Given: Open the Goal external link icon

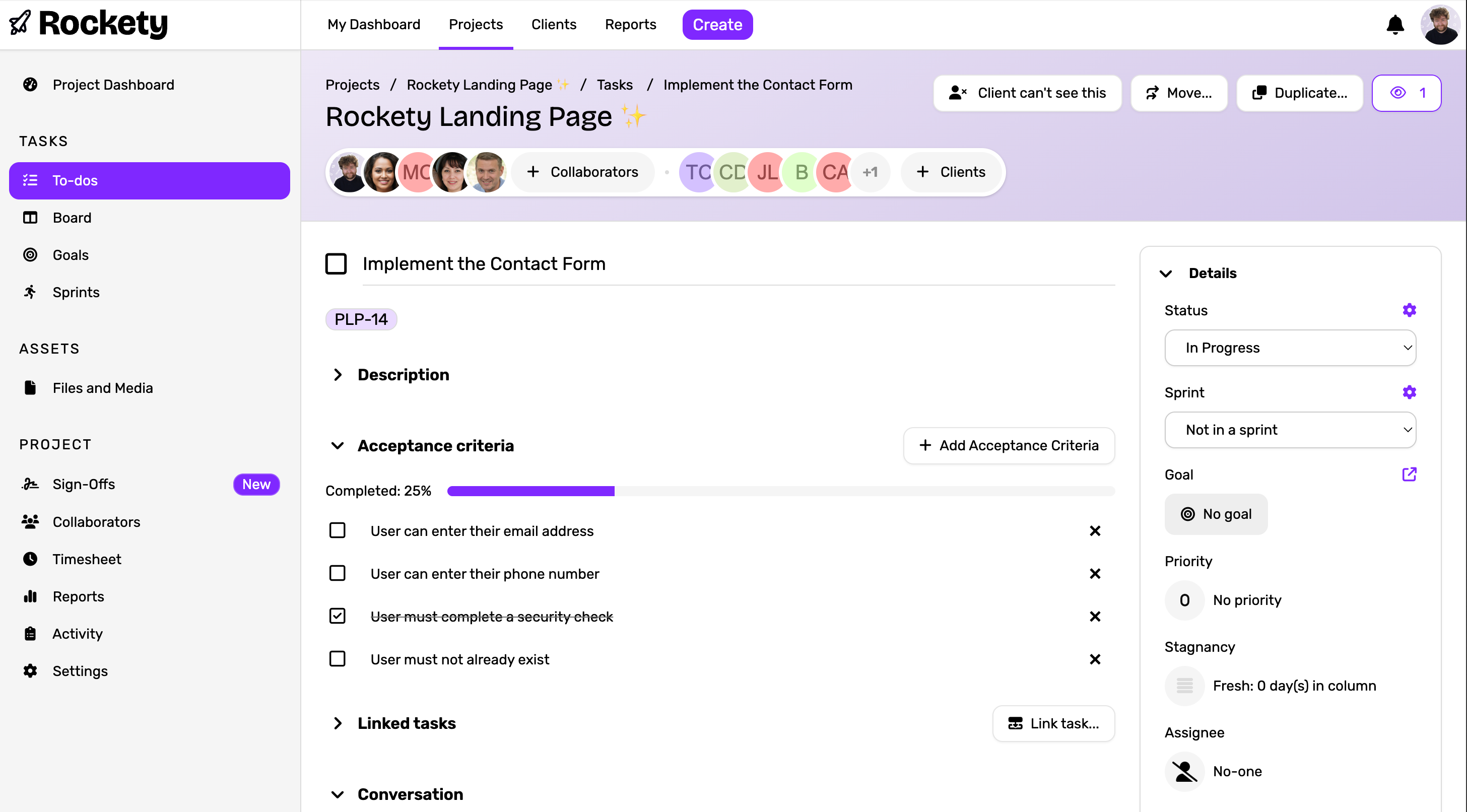Looking at the screenshot, I should coord(1409,474).
